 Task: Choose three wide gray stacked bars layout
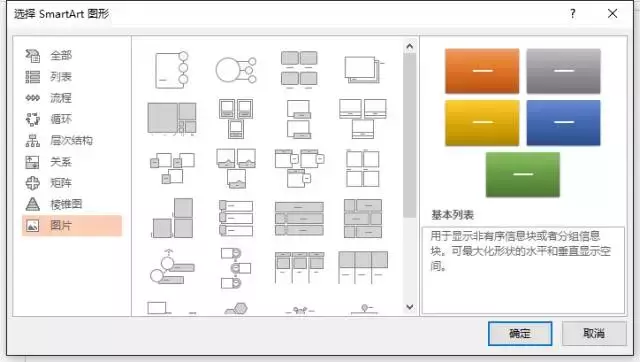(x=299, y=218)
